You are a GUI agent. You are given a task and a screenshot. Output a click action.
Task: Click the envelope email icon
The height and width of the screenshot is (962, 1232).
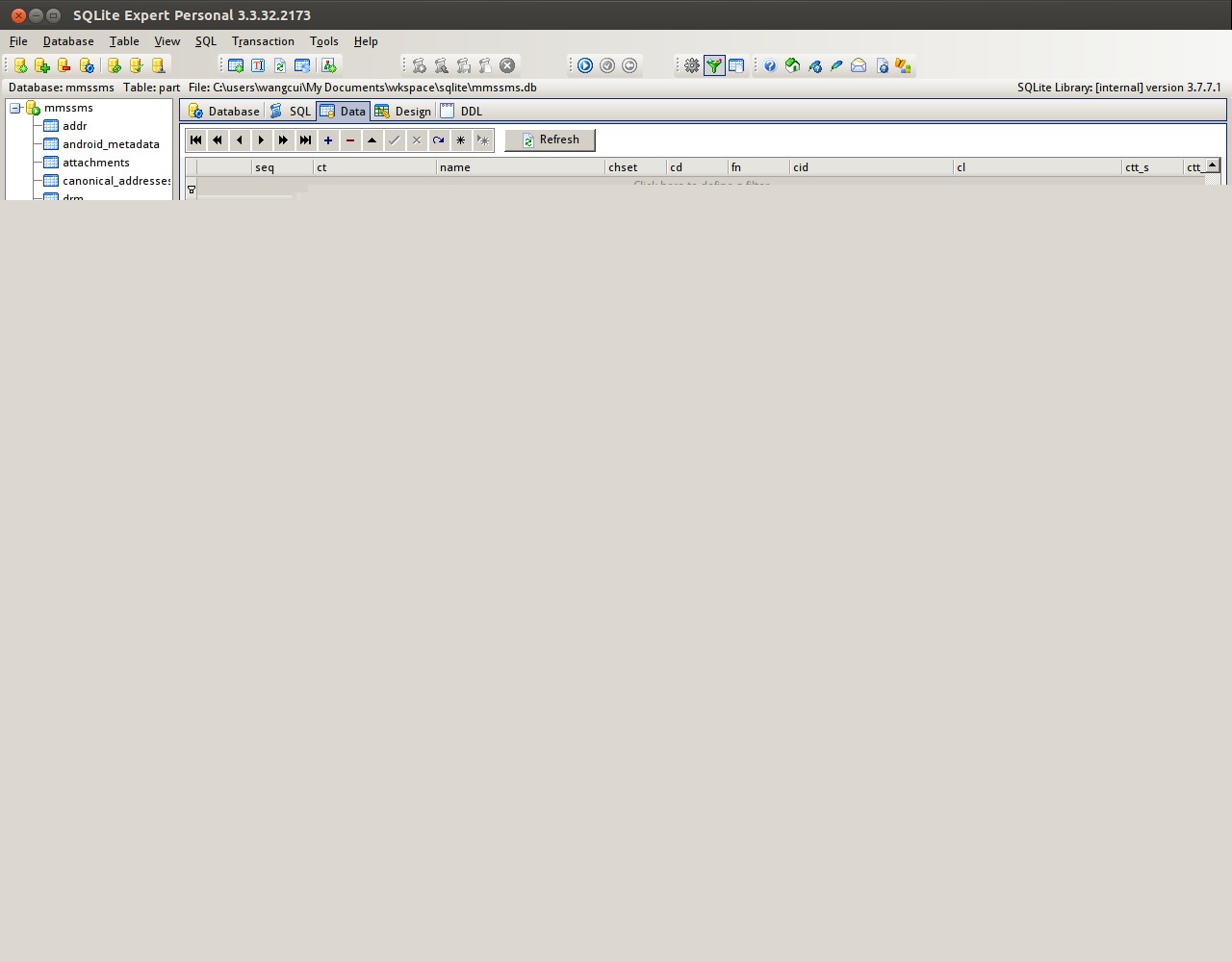point(859,65)
